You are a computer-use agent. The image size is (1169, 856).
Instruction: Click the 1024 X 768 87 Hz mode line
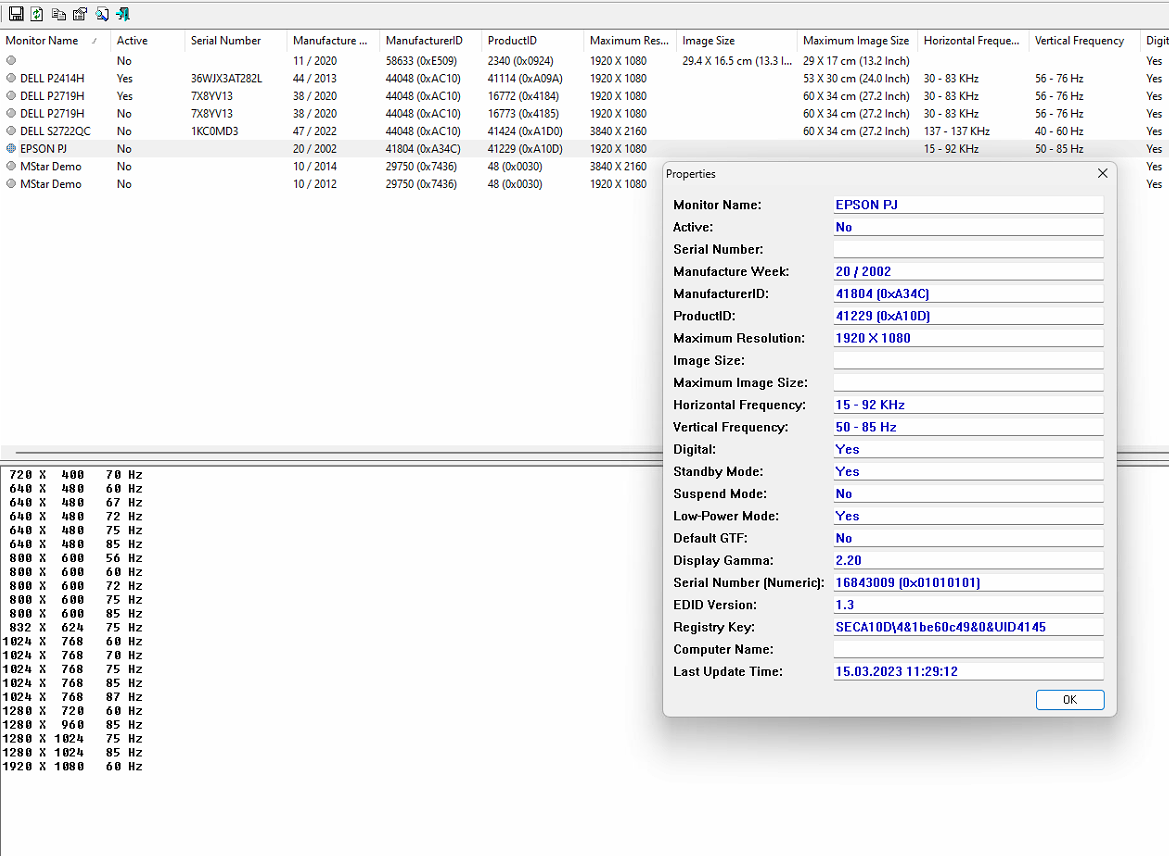(72, 697)
